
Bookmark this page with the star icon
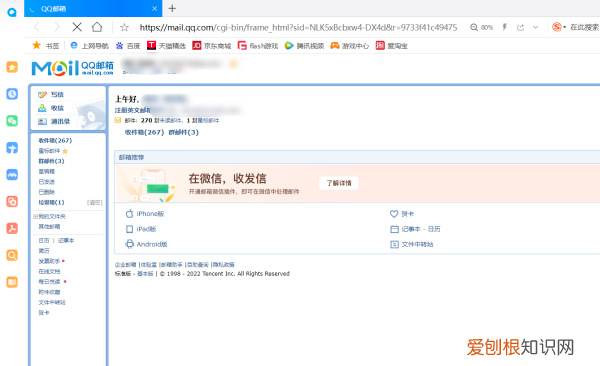pos(124,27)
